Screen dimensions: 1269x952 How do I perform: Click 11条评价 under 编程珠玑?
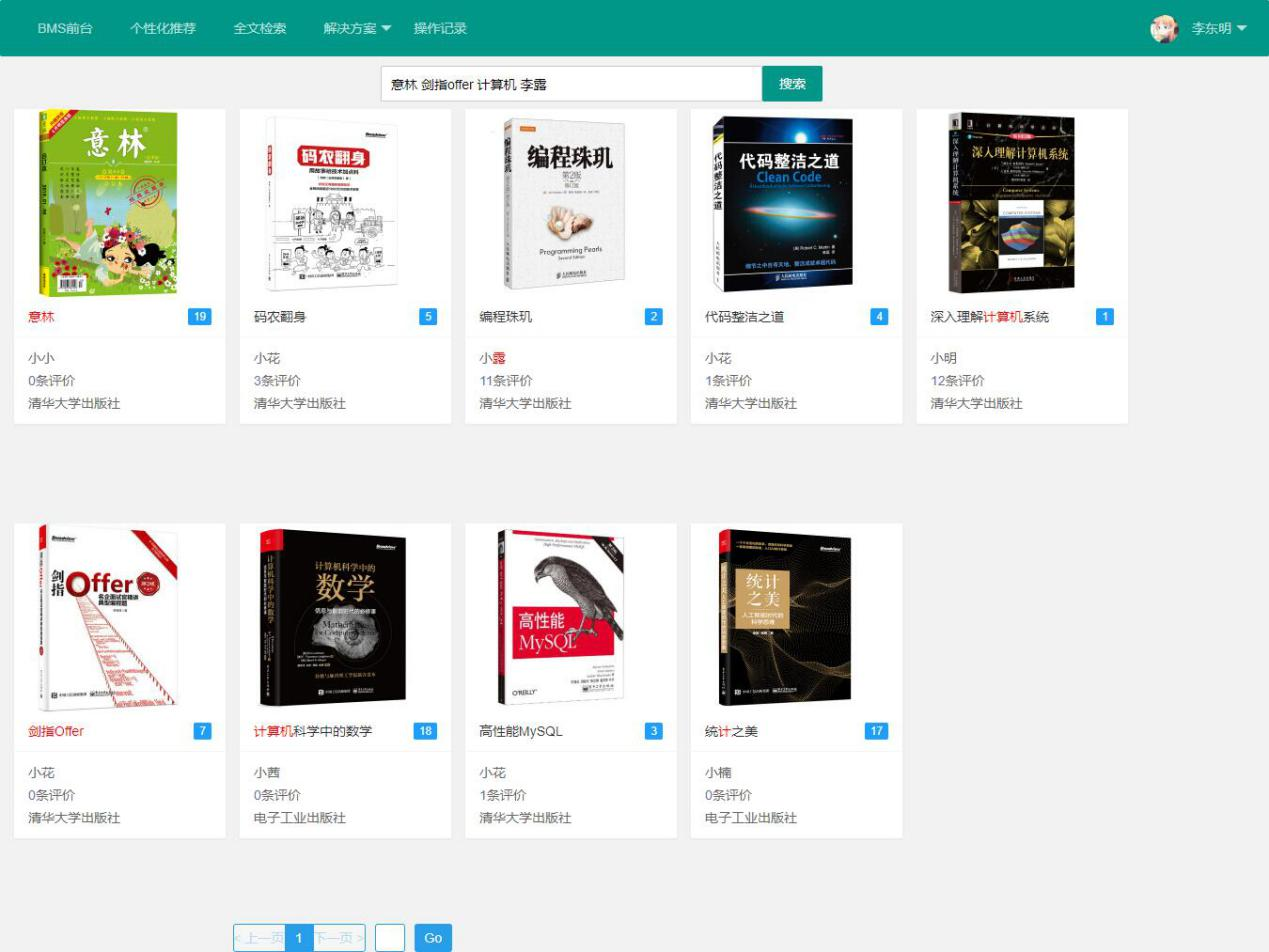(x=506, y=381)
